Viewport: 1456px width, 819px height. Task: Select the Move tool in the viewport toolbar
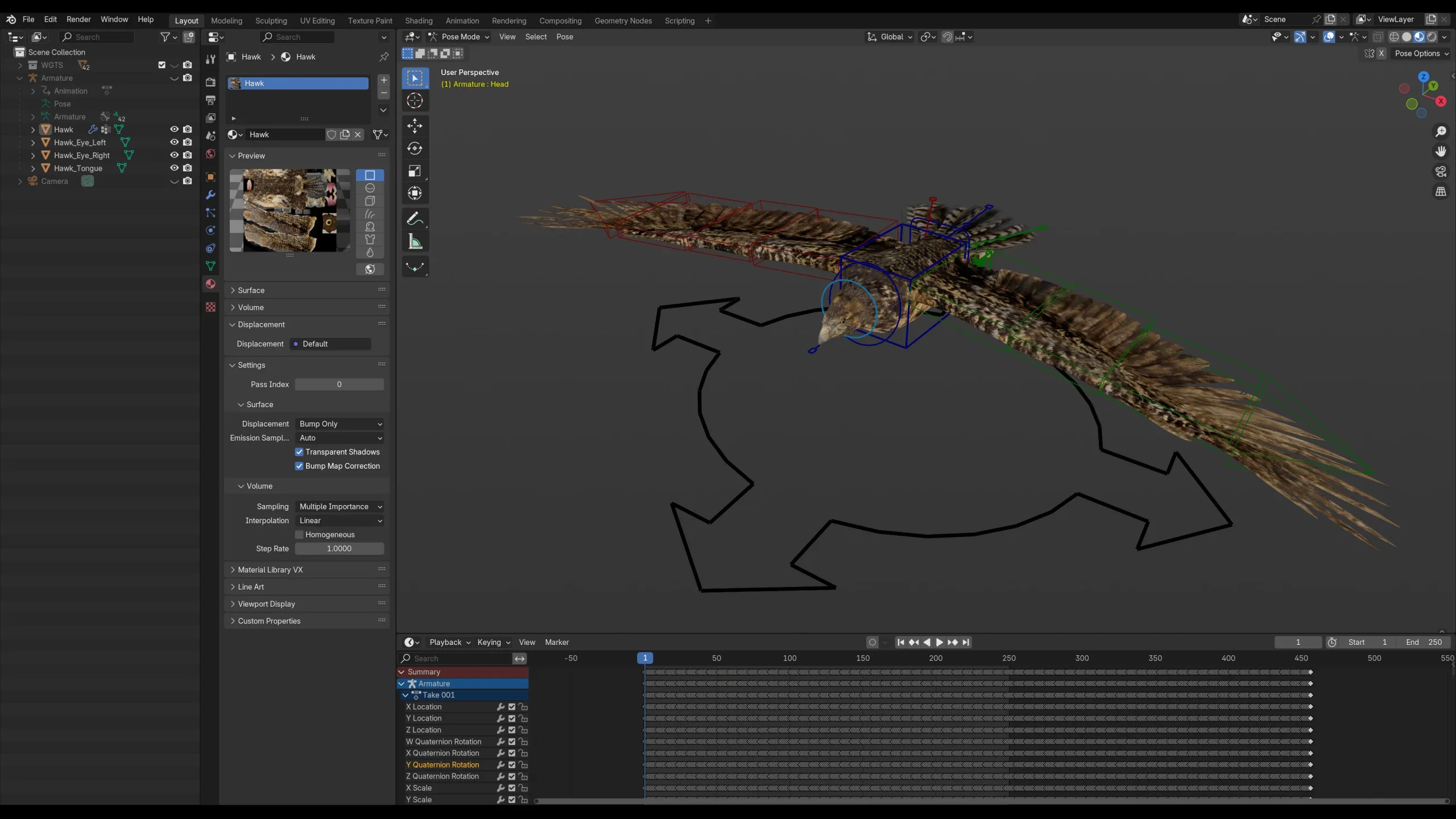click(x=415, y=126)
